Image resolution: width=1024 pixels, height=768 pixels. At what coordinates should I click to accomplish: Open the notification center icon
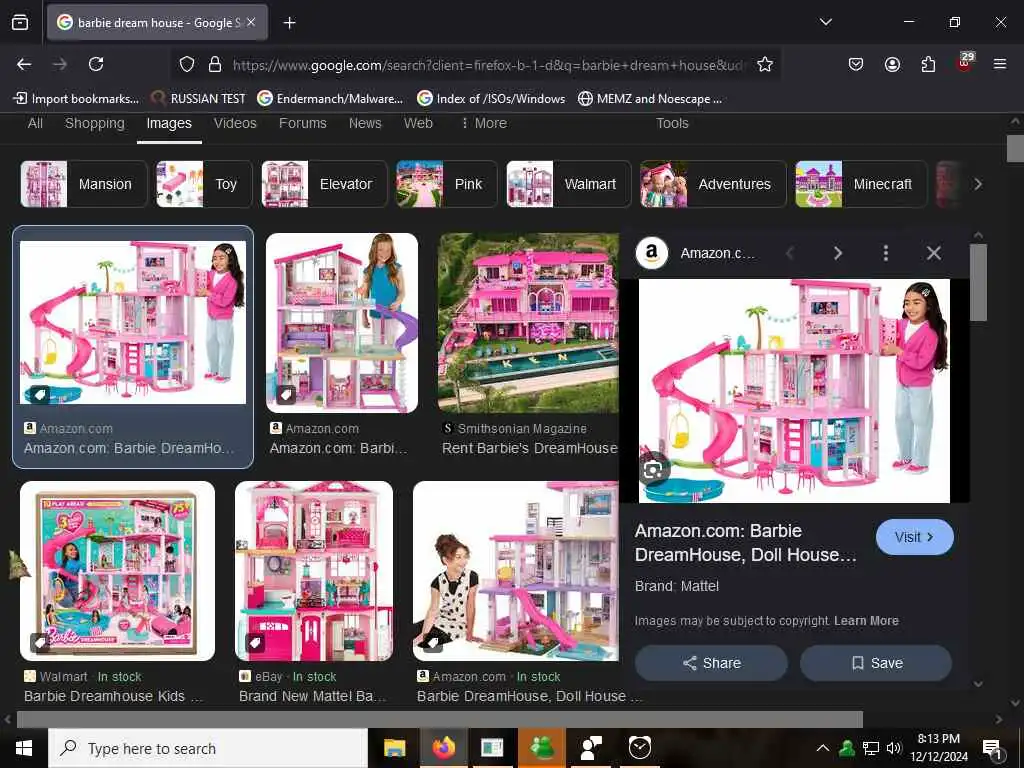pos(992,748)
